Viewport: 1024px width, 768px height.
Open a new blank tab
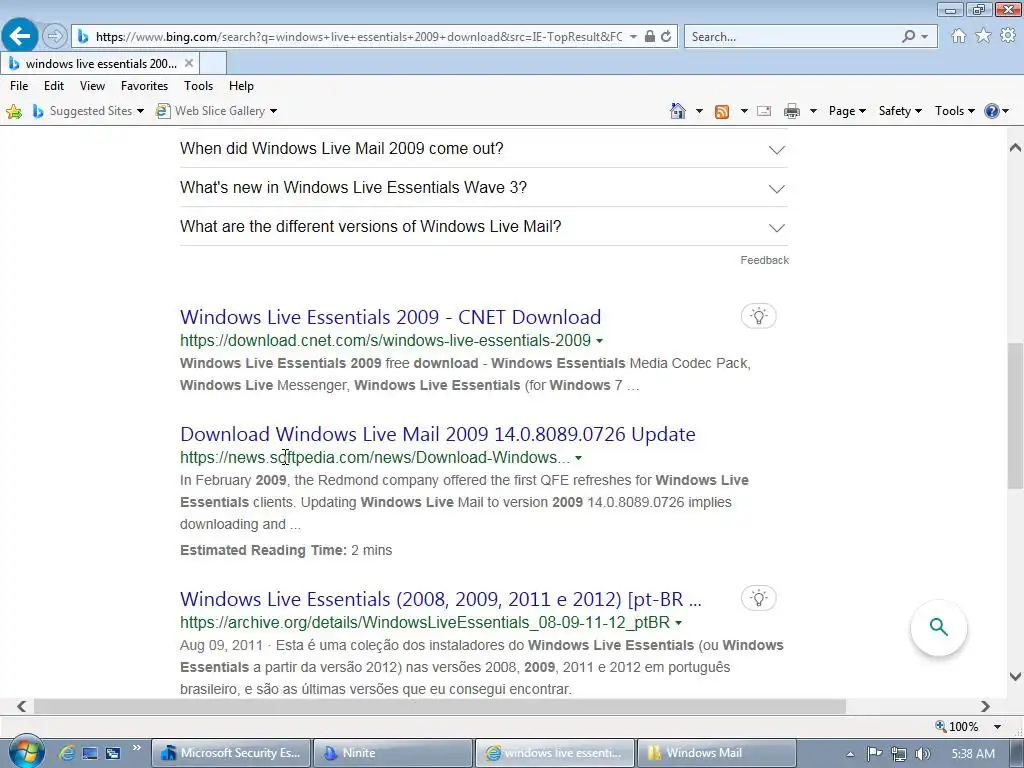(x=214, y=63)
